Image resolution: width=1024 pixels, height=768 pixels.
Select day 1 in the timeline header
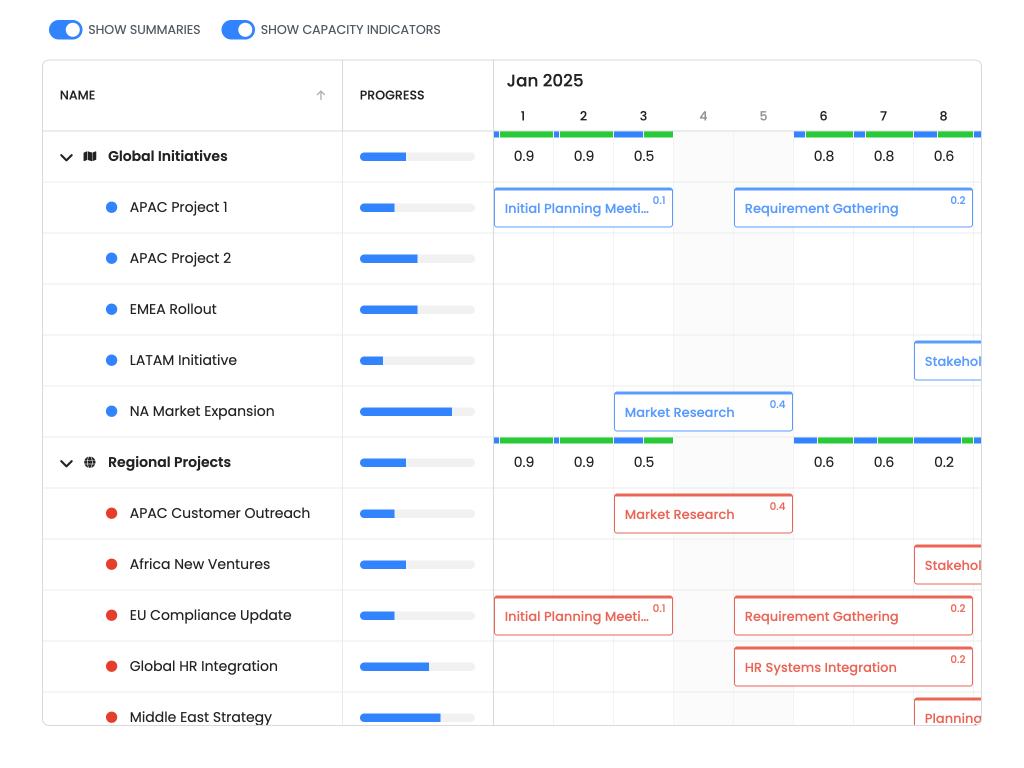(522, 116)
